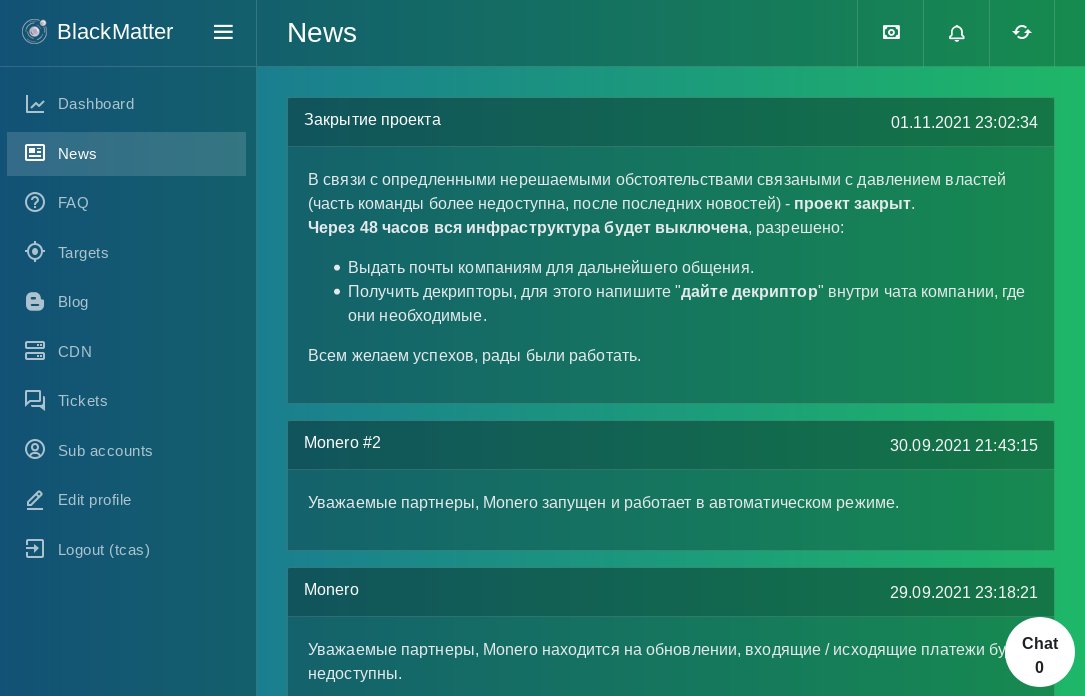The width and height of the screenshot is (1085, 696).
Task: Click the BlackMatter brand title
Action: 115,32
